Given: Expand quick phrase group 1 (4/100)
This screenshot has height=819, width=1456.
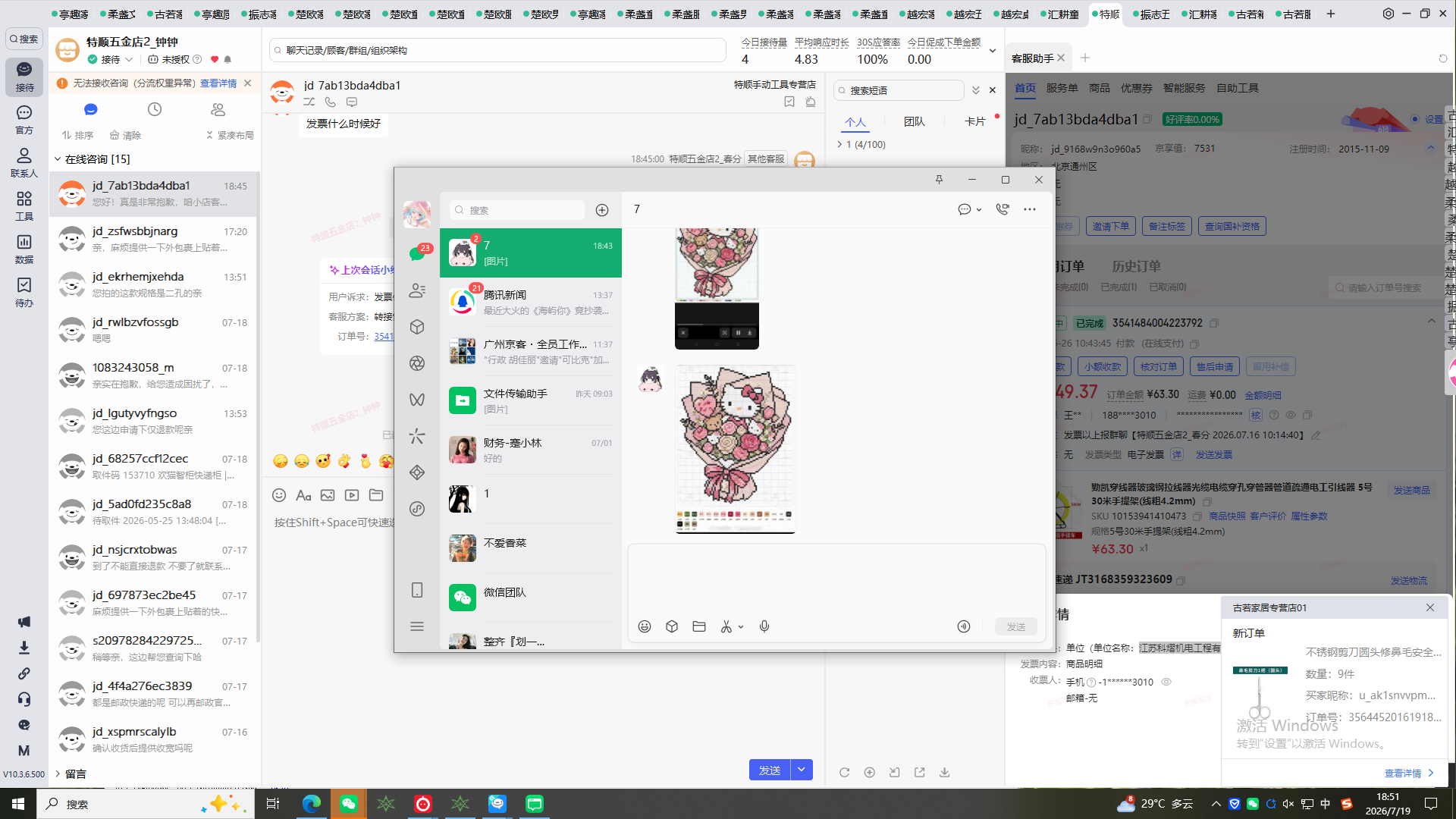Looking at the screenshot, I should tap(839, 144).
